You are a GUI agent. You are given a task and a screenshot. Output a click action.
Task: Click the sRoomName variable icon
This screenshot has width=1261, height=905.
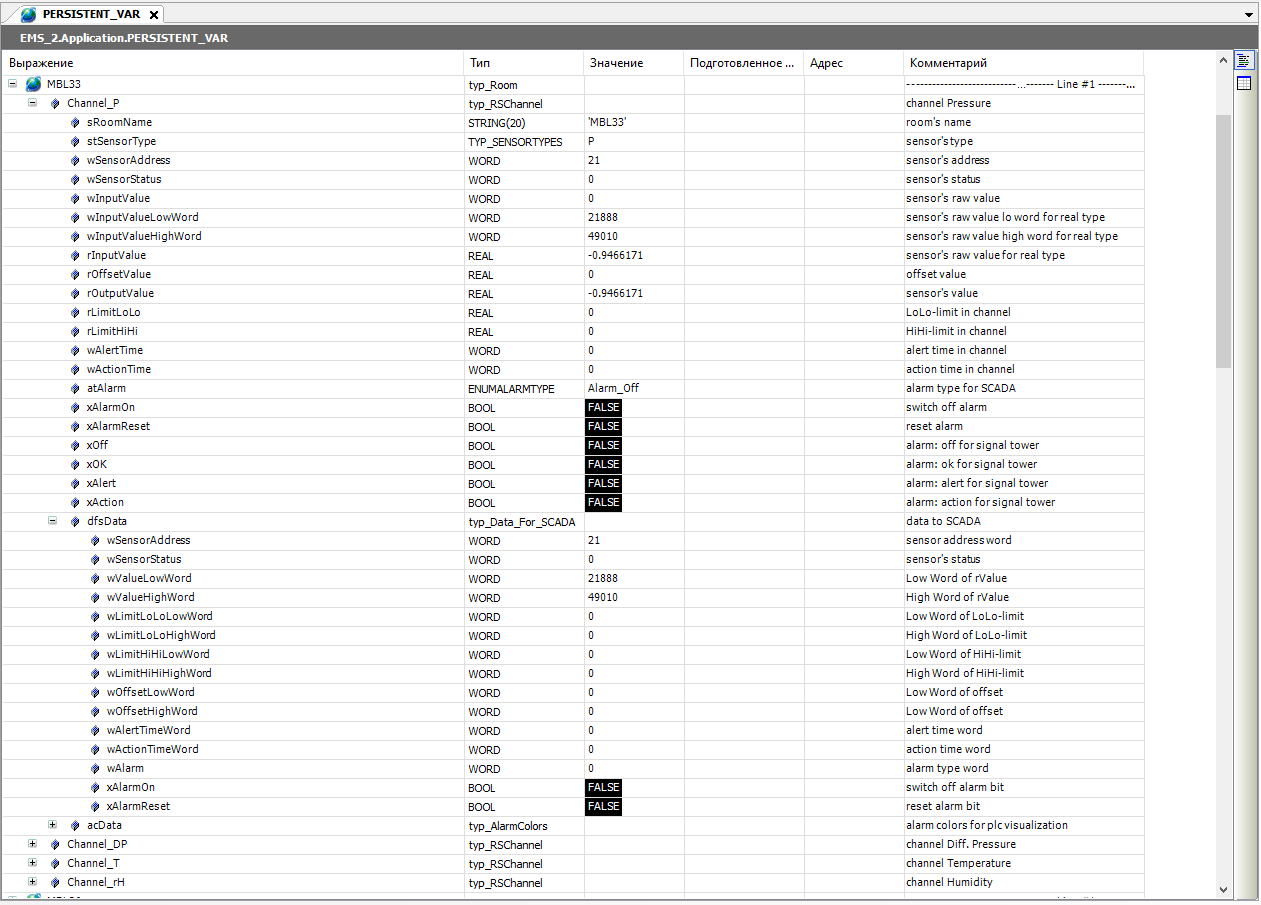(x=75, y=122)
